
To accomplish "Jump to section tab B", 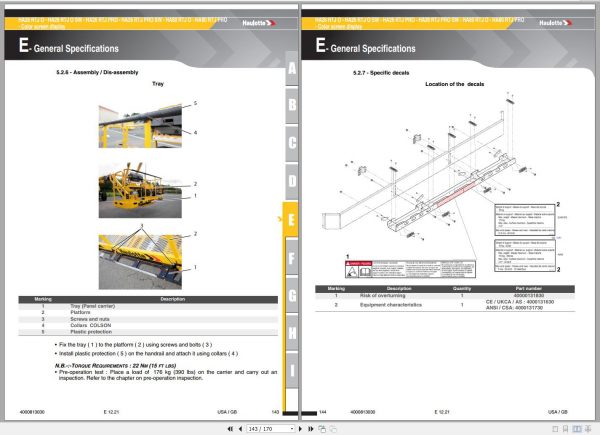I will click(292, 106).
